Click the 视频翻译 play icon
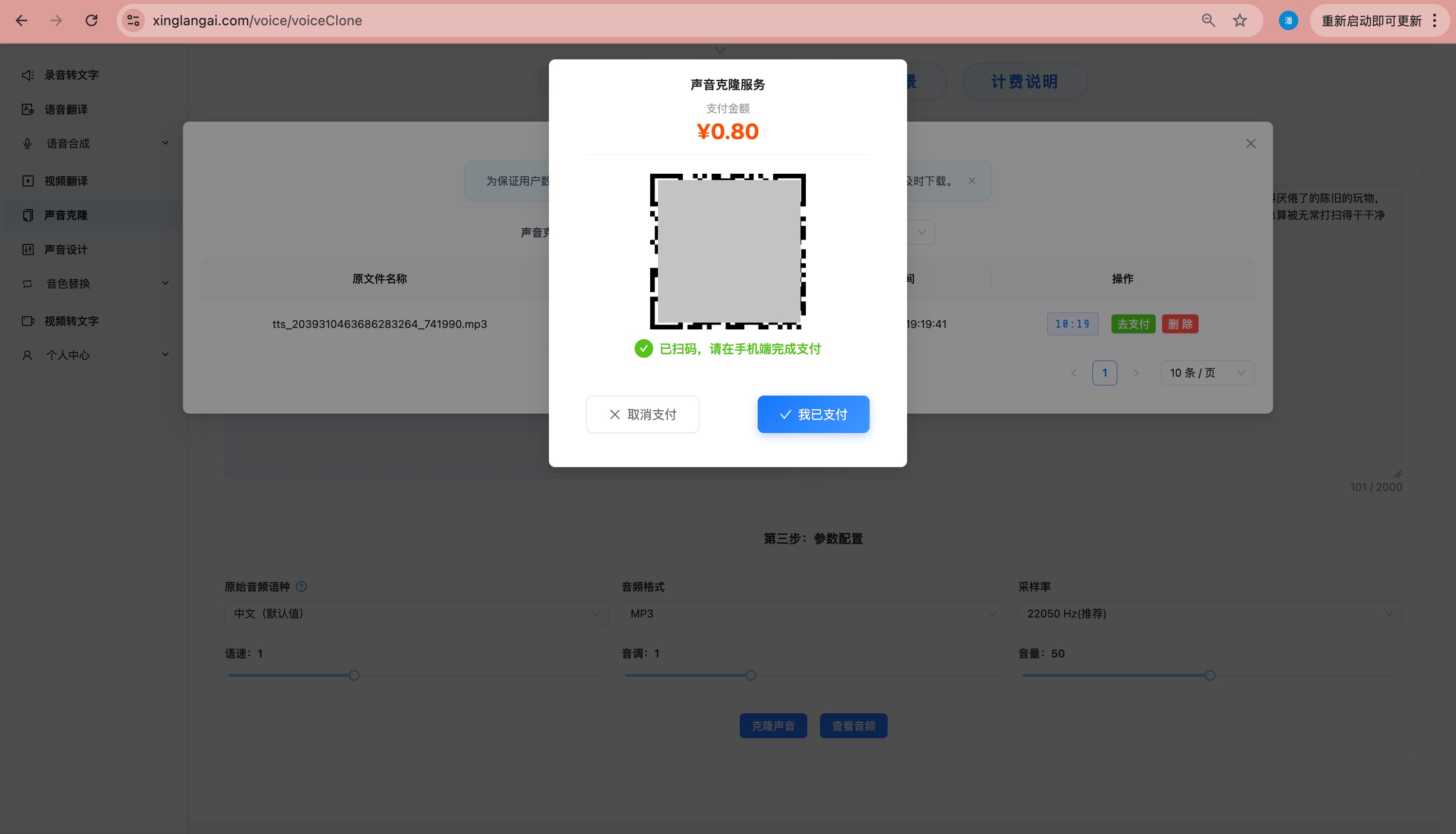Image resolution: width=1456 pixels, height=834 pixels. coord(27,181)
